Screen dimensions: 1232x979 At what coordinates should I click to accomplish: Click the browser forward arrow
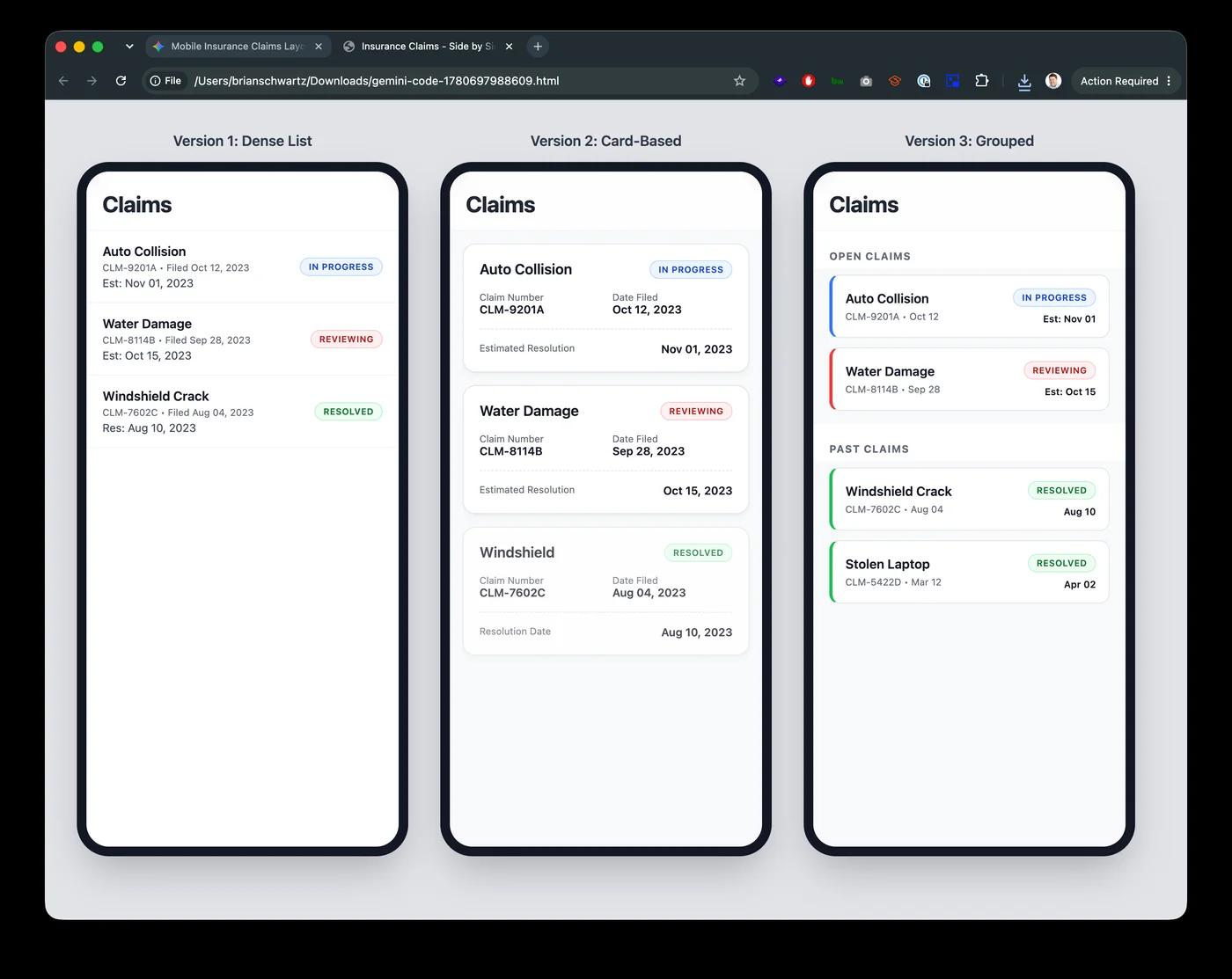tap(92, 81)
